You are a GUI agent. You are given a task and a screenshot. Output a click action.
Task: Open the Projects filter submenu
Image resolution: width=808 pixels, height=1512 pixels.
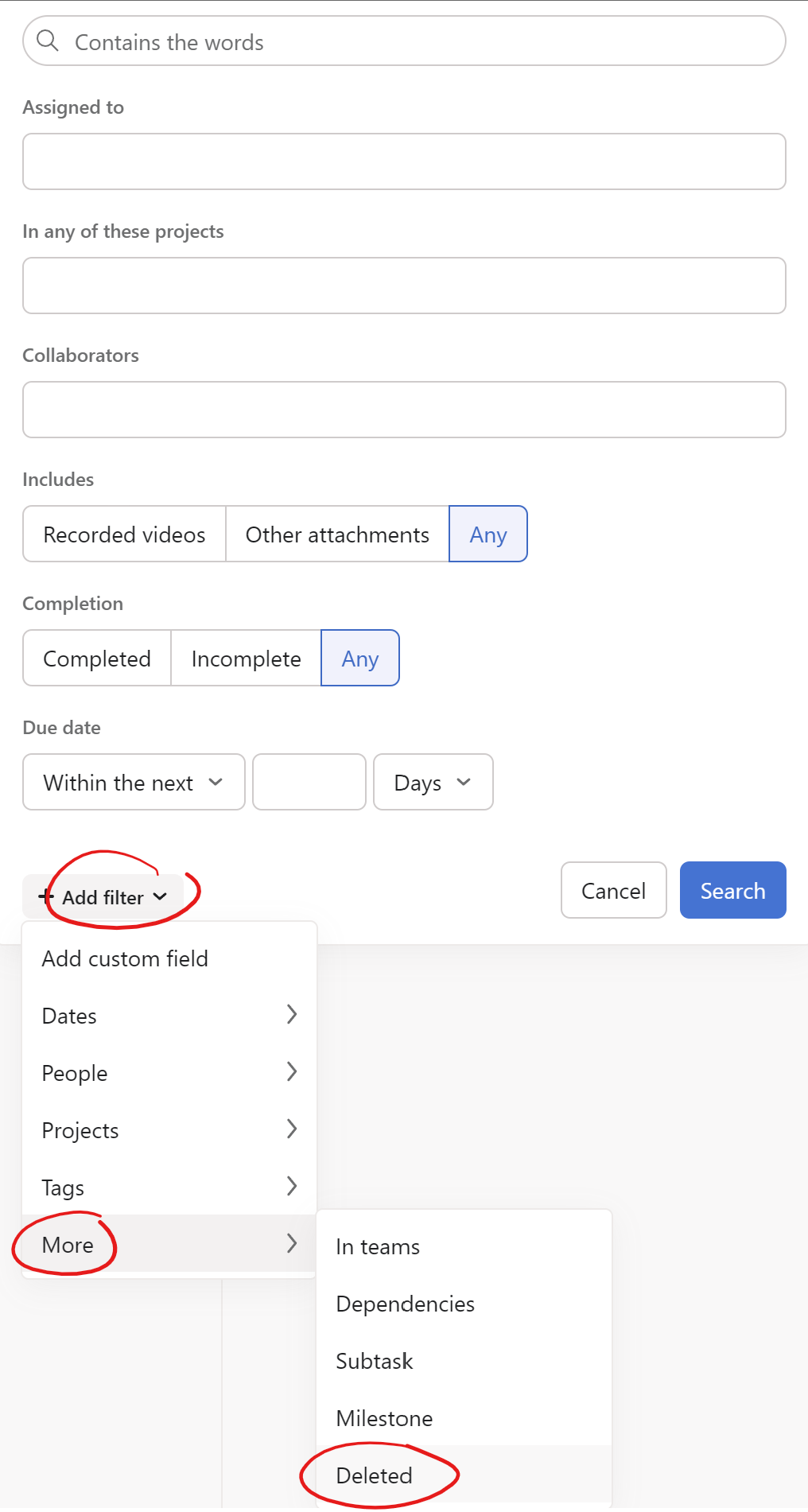(x=169, y=1130)
